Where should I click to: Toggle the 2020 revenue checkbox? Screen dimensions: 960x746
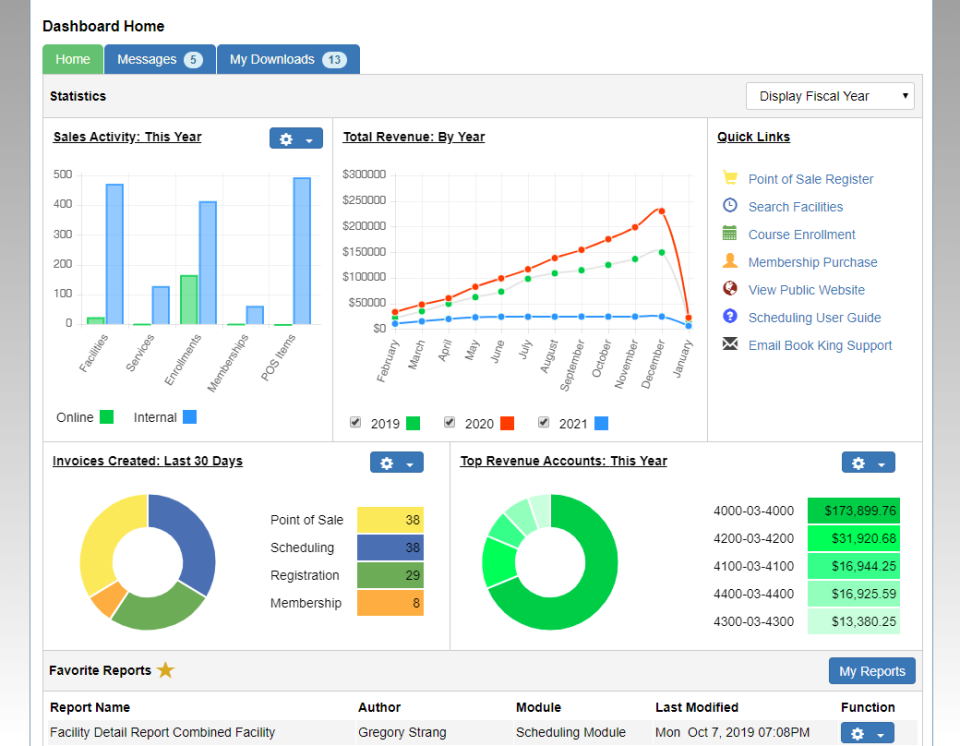450,423
